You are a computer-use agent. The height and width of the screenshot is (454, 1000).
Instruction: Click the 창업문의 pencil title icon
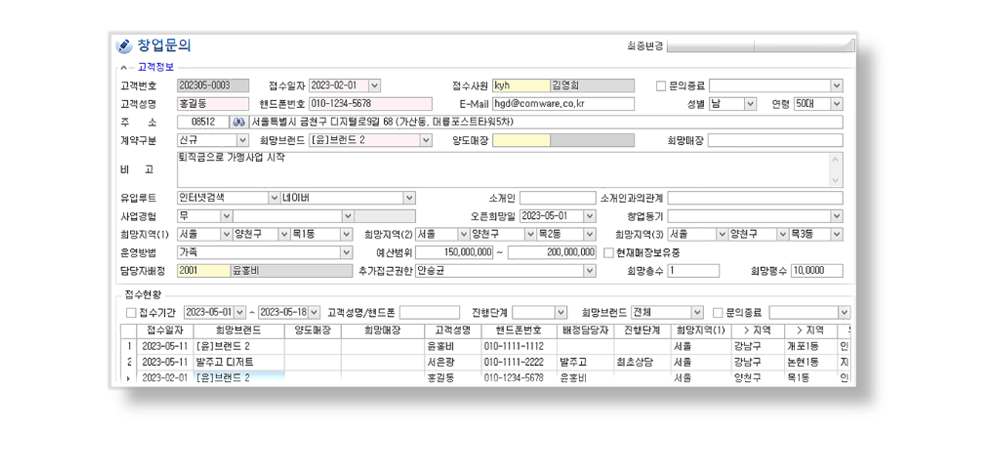click(x=124, y=47)
